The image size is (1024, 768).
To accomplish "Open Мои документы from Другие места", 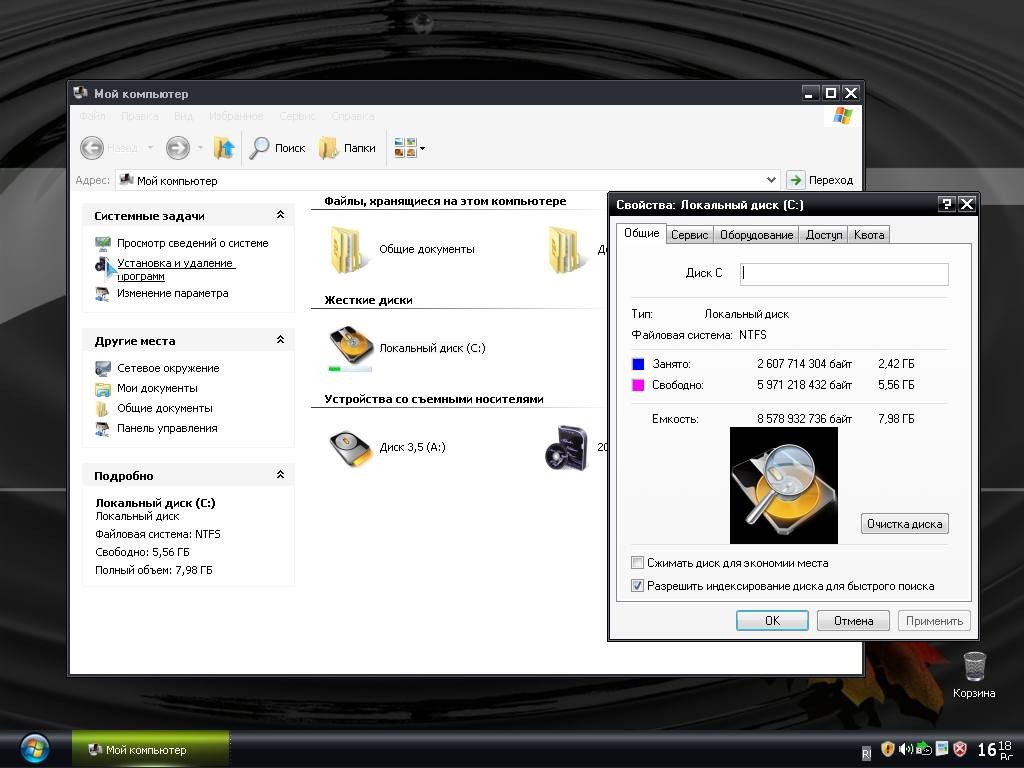I will [x=157, y=389].
